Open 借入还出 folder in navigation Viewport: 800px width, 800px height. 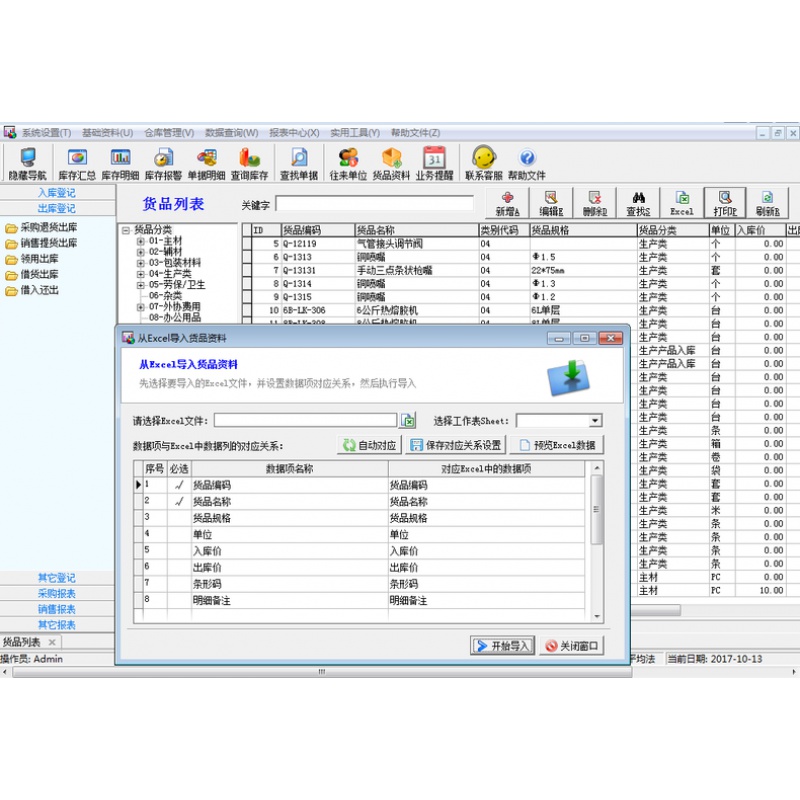pyautogui.click(x=32, y=291)
